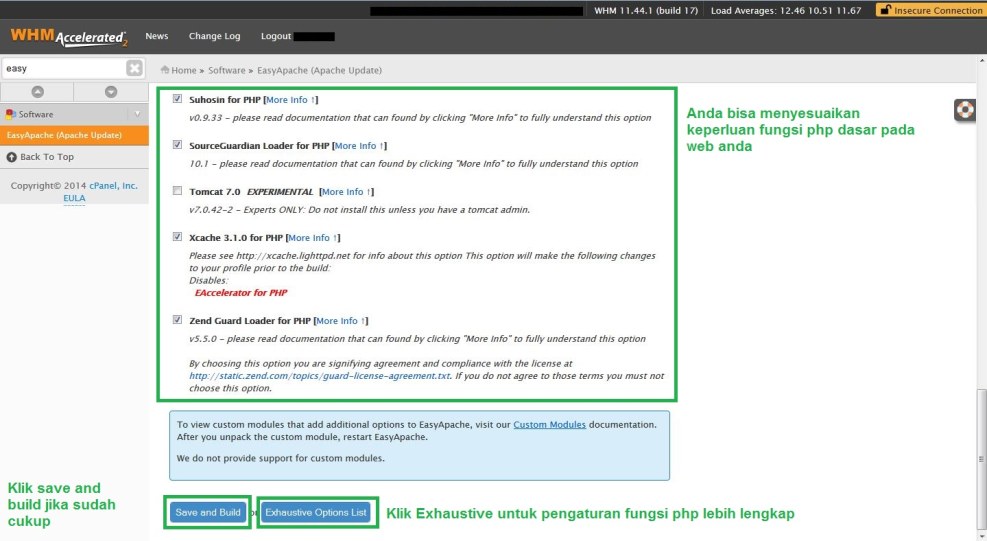Open the News menu item

coord(157,36)
